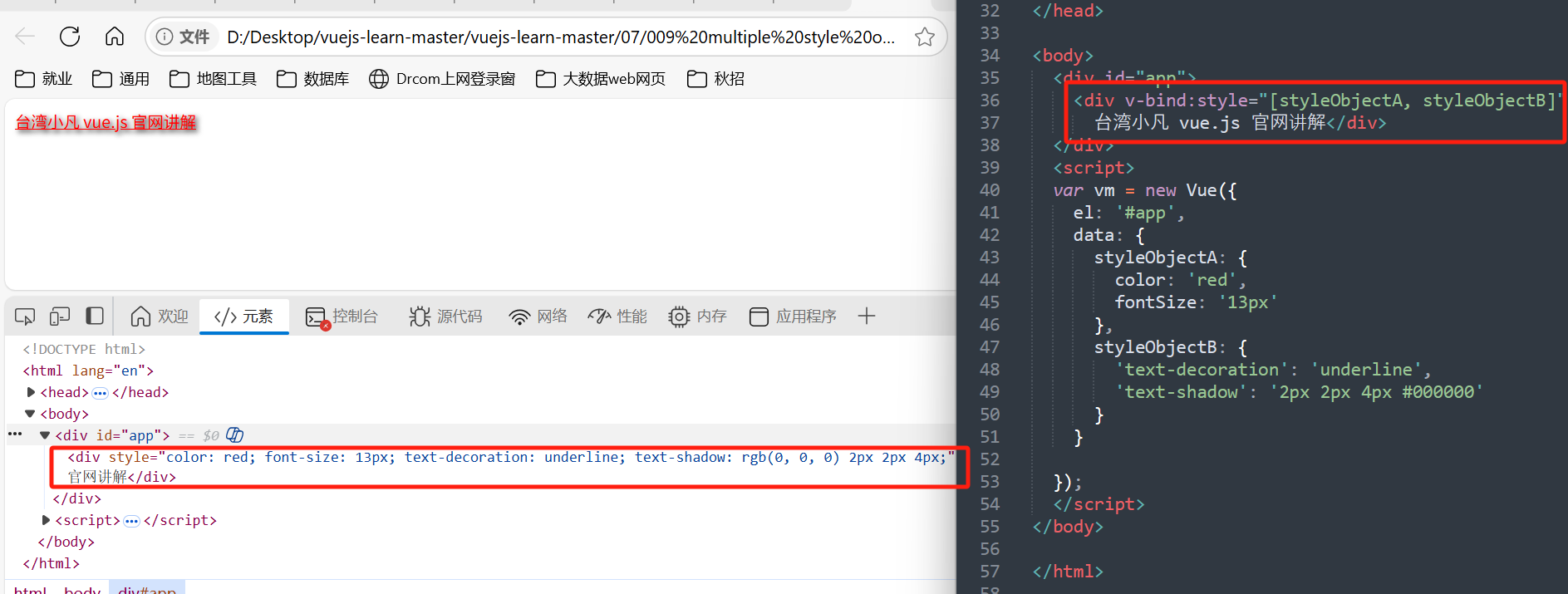This screenshot has width=1568, height=594.
Task: Click plus icon to add DevTools tool
Action: (867, 316)
